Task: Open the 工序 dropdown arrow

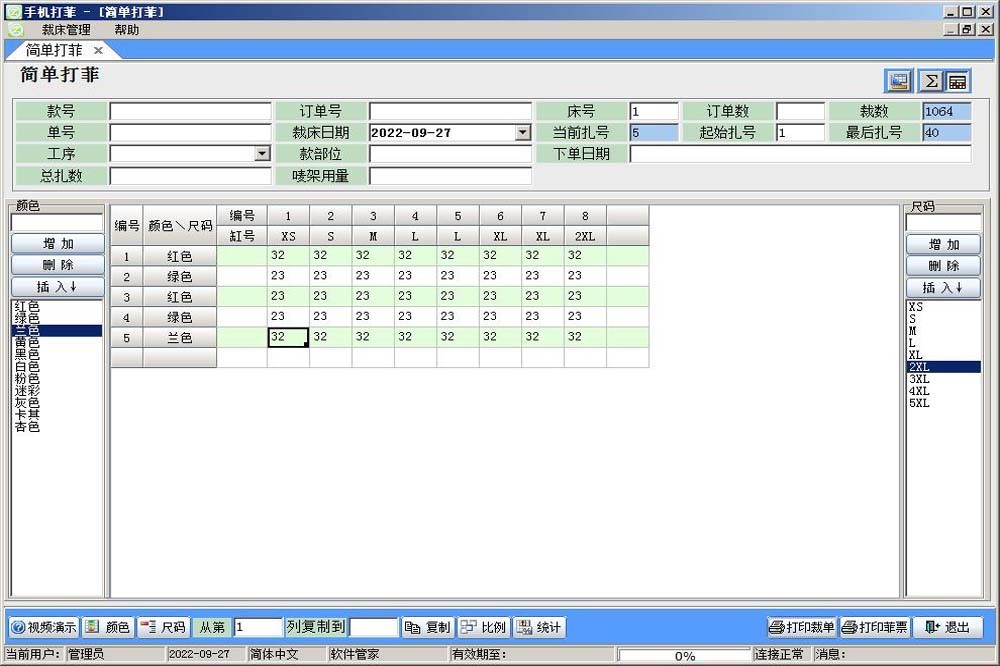Action: [262, 154]
